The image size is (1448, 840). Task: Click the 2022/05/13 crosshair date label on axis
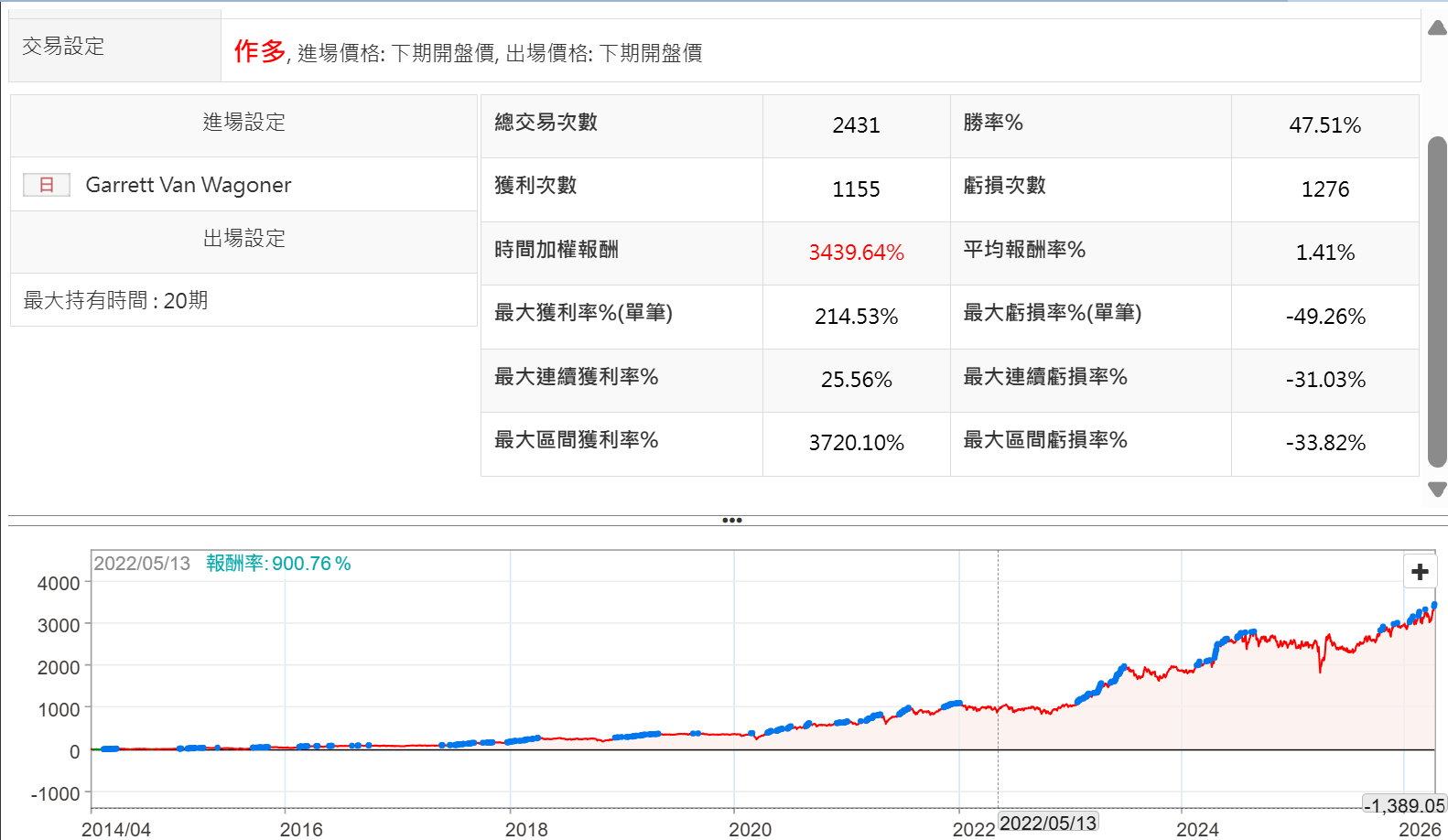(1047, 823)
